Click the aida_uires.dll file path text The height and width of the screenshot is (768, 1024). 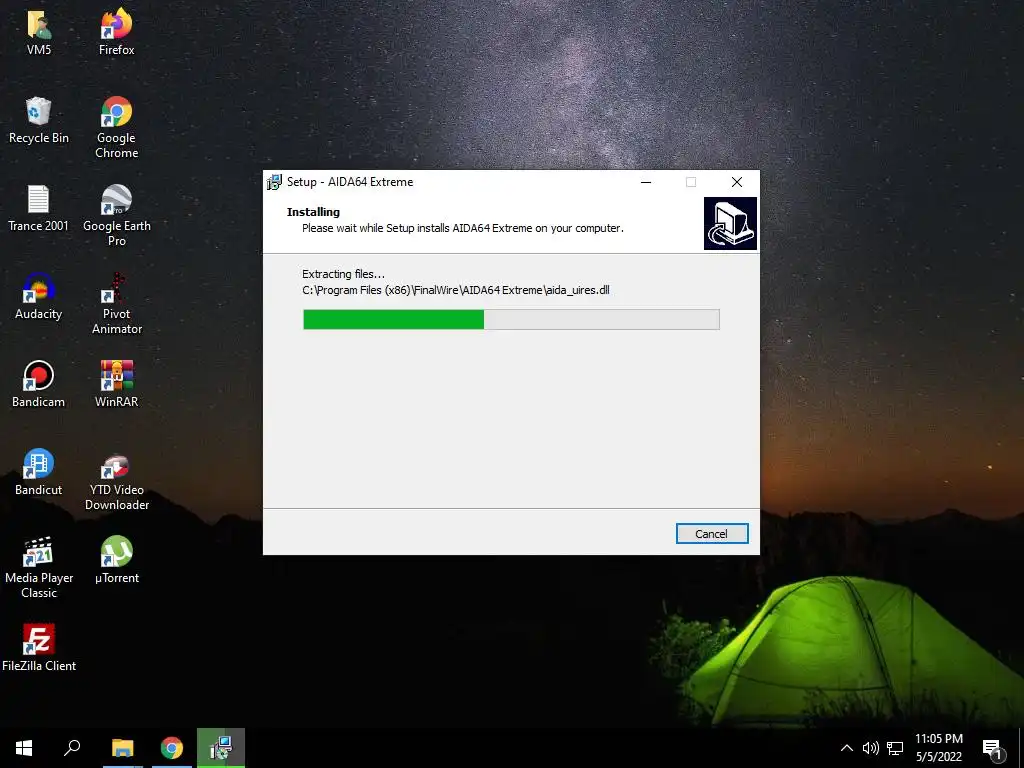click(456, 290)
